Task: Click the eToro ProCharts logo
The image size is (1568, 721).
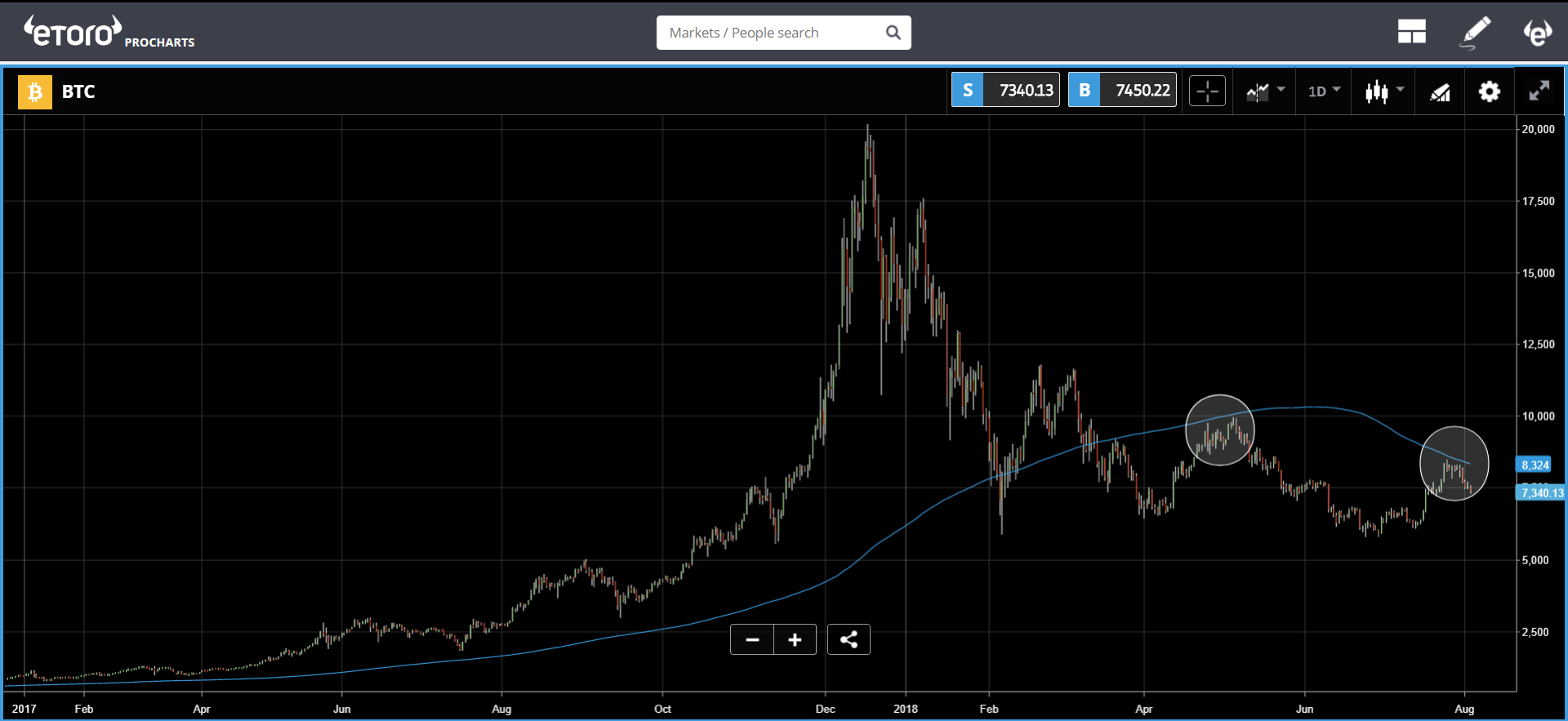Action: [x=109, y=33]
